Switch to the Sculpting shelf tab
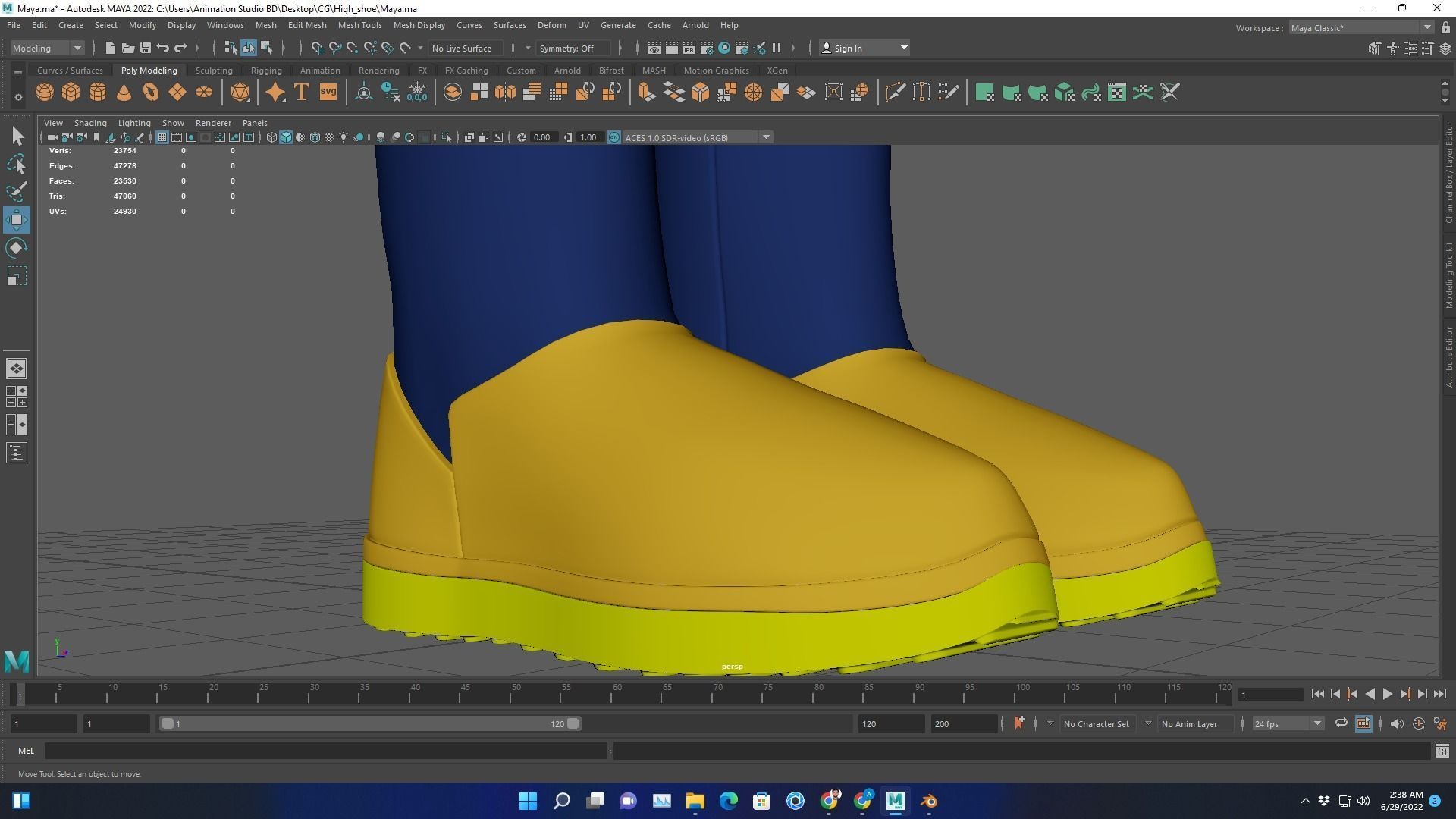This screenshot has height=819, width=1456. pyautogui.click(x=214, y=71)
